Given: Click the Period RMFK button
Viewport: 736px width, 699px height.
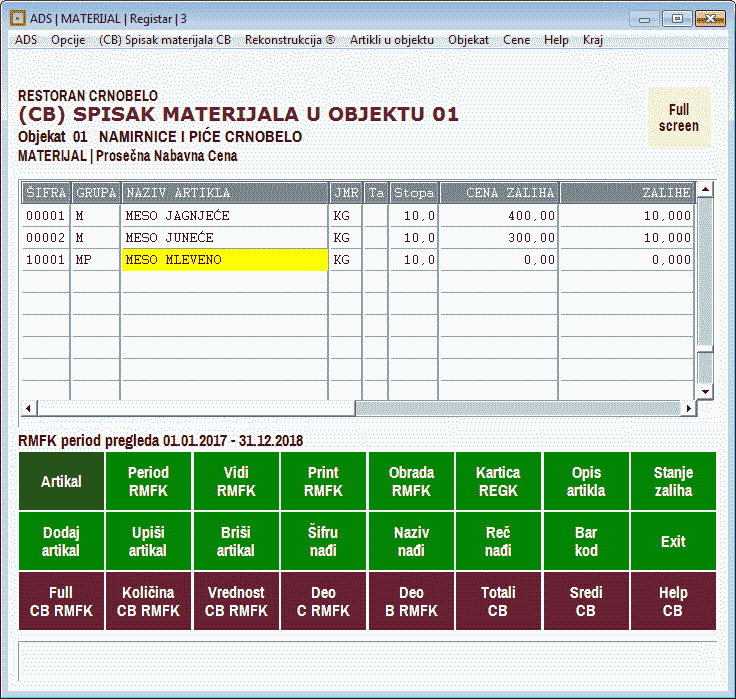Looking at the screenshot, I should (x=148, y=481).
